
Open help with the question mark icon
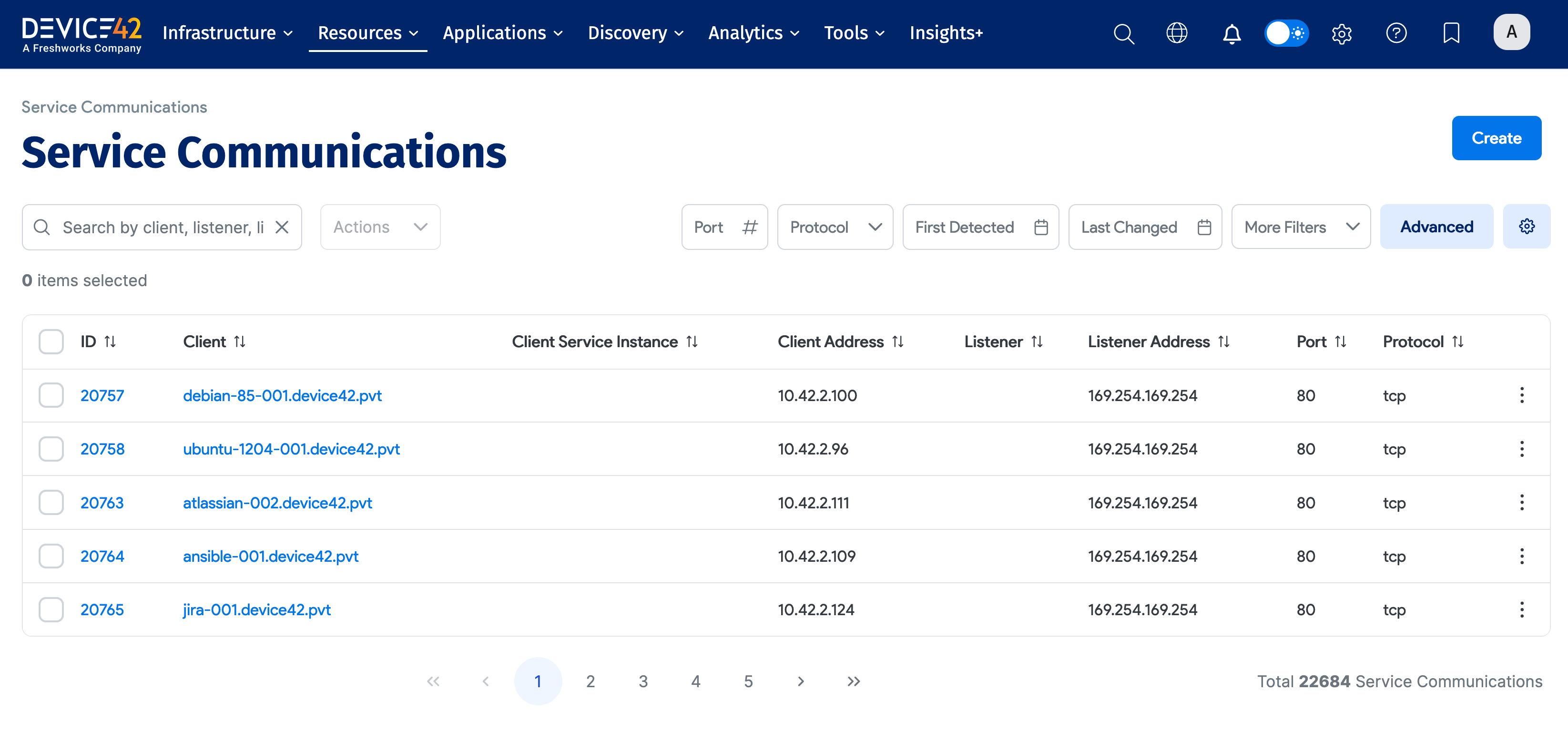[1397, 33]
